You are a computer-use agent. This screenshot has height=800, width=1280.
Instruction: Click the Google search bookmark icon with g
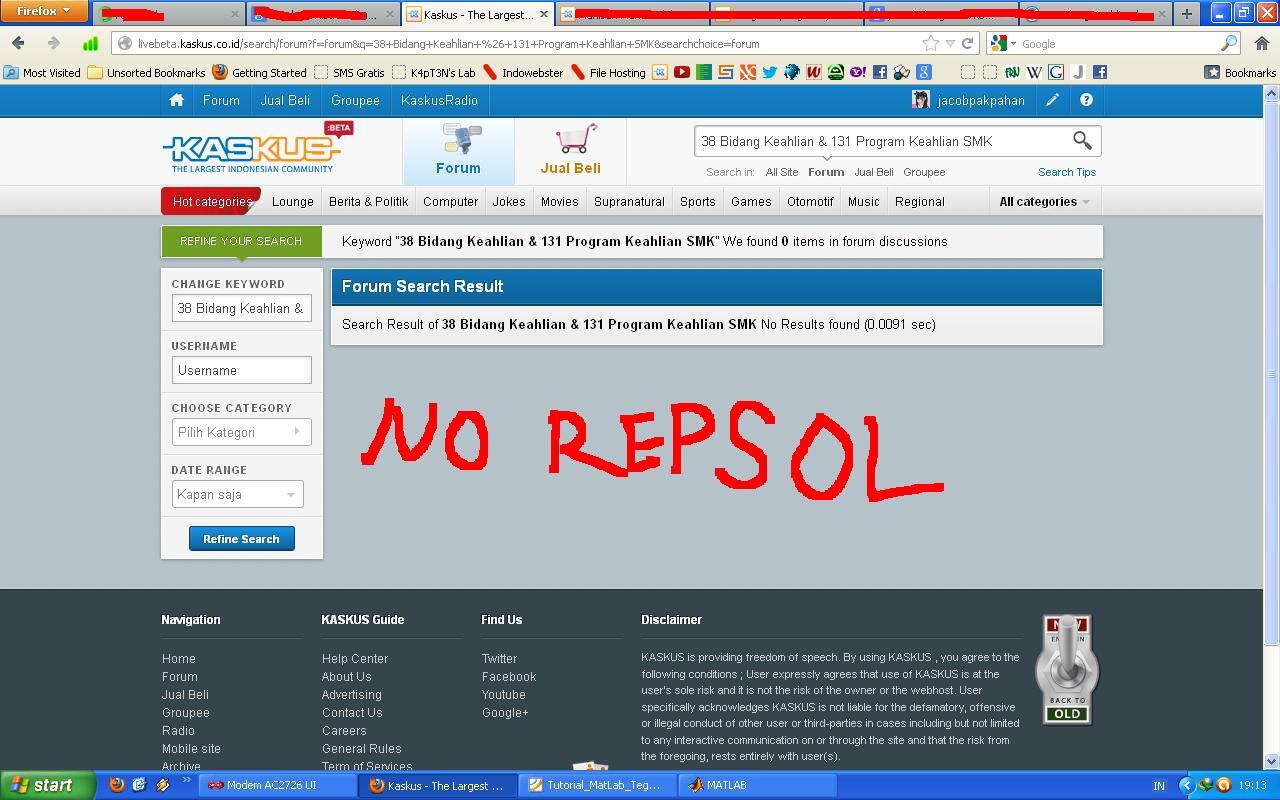[x=923, y=72]
